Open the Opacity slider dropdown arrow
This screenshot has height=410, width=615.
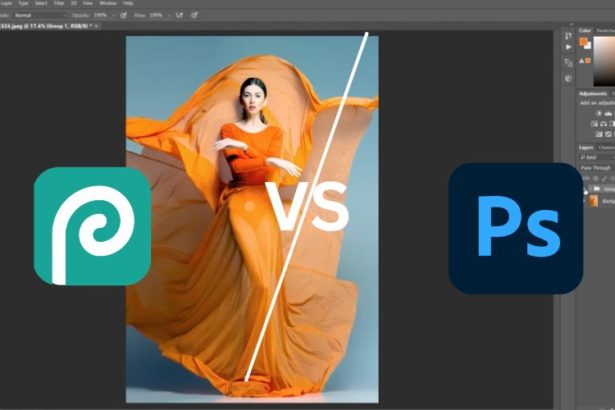pyautogui.click(x=113, y=15)
